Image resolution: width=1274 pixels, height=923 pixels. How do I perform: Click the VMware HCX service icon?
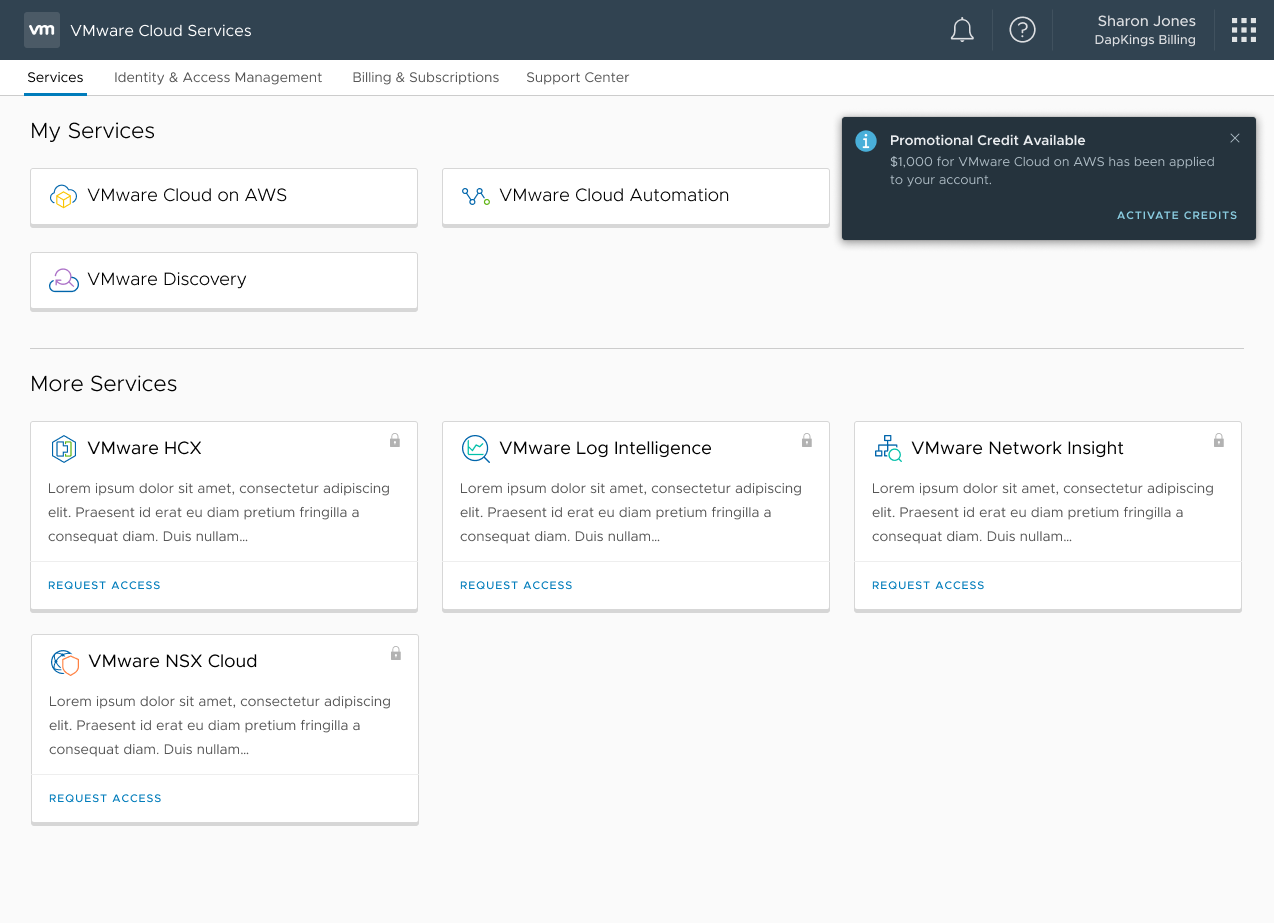click(x=64, y=449)
